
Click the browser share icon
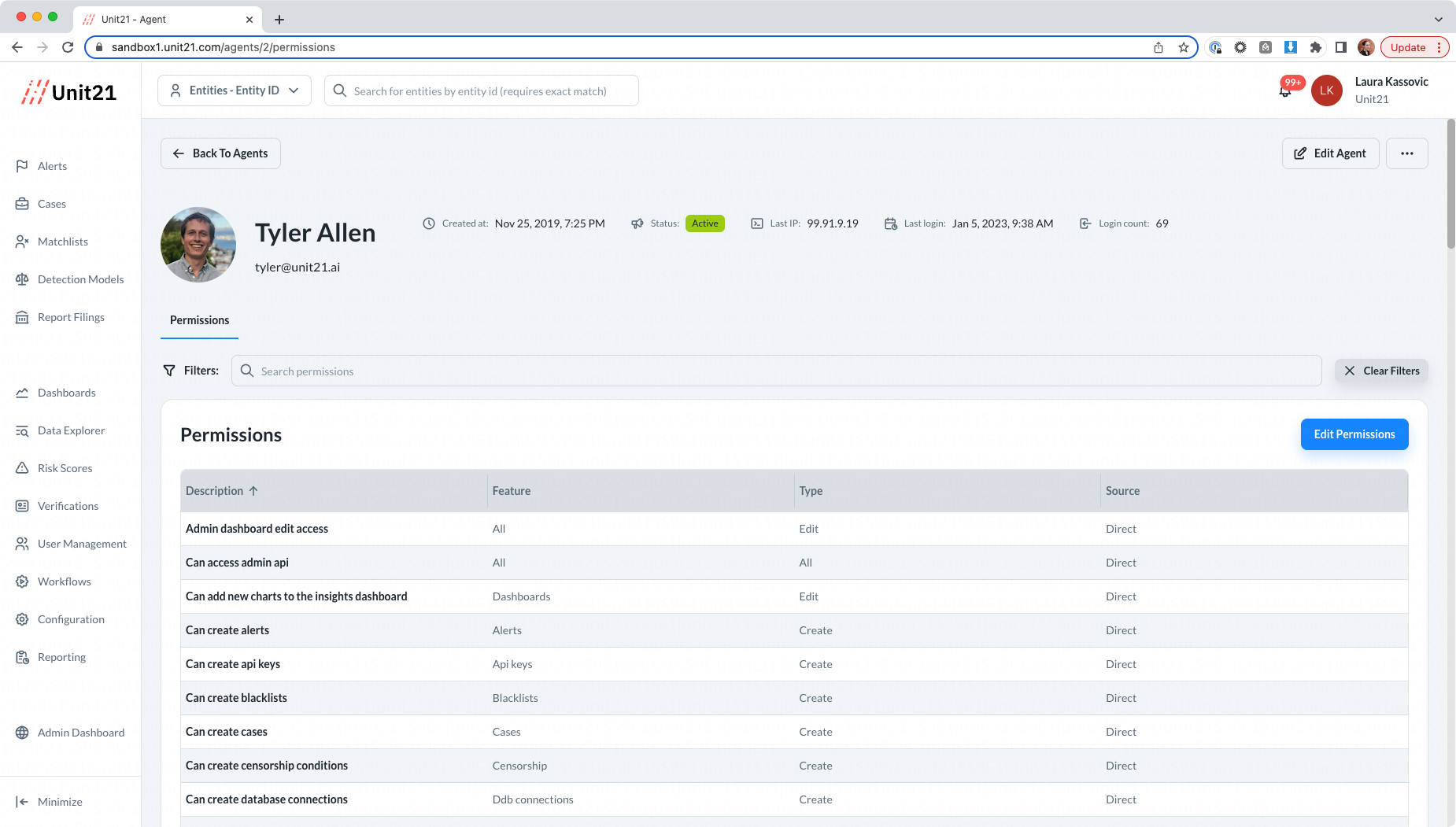[x=1159, y=47]
